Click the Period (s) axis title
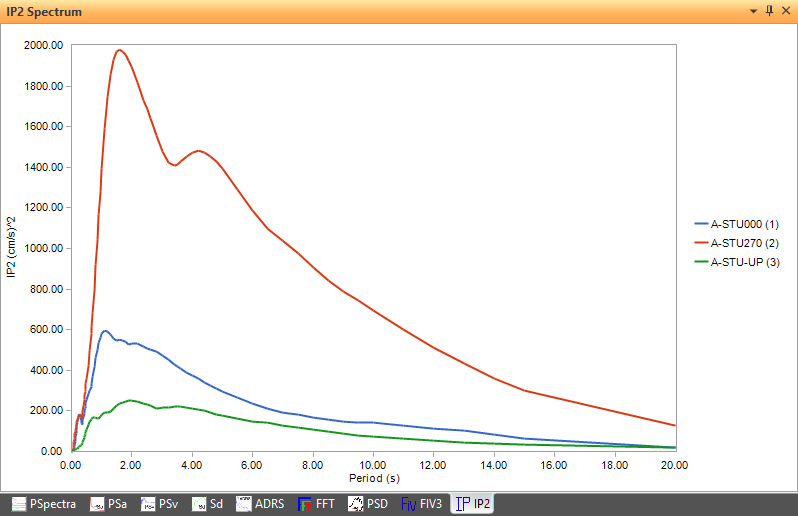Screen dimensions: 798x516 tap(372, 478)
